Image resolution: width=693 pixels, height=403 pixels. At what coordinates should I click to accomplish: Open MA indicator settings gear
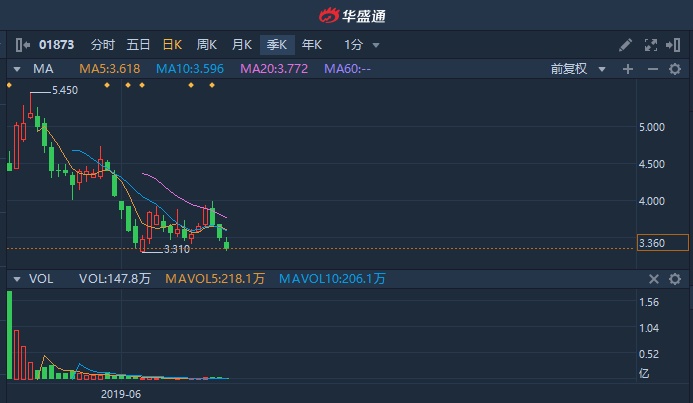coord(674,69)
